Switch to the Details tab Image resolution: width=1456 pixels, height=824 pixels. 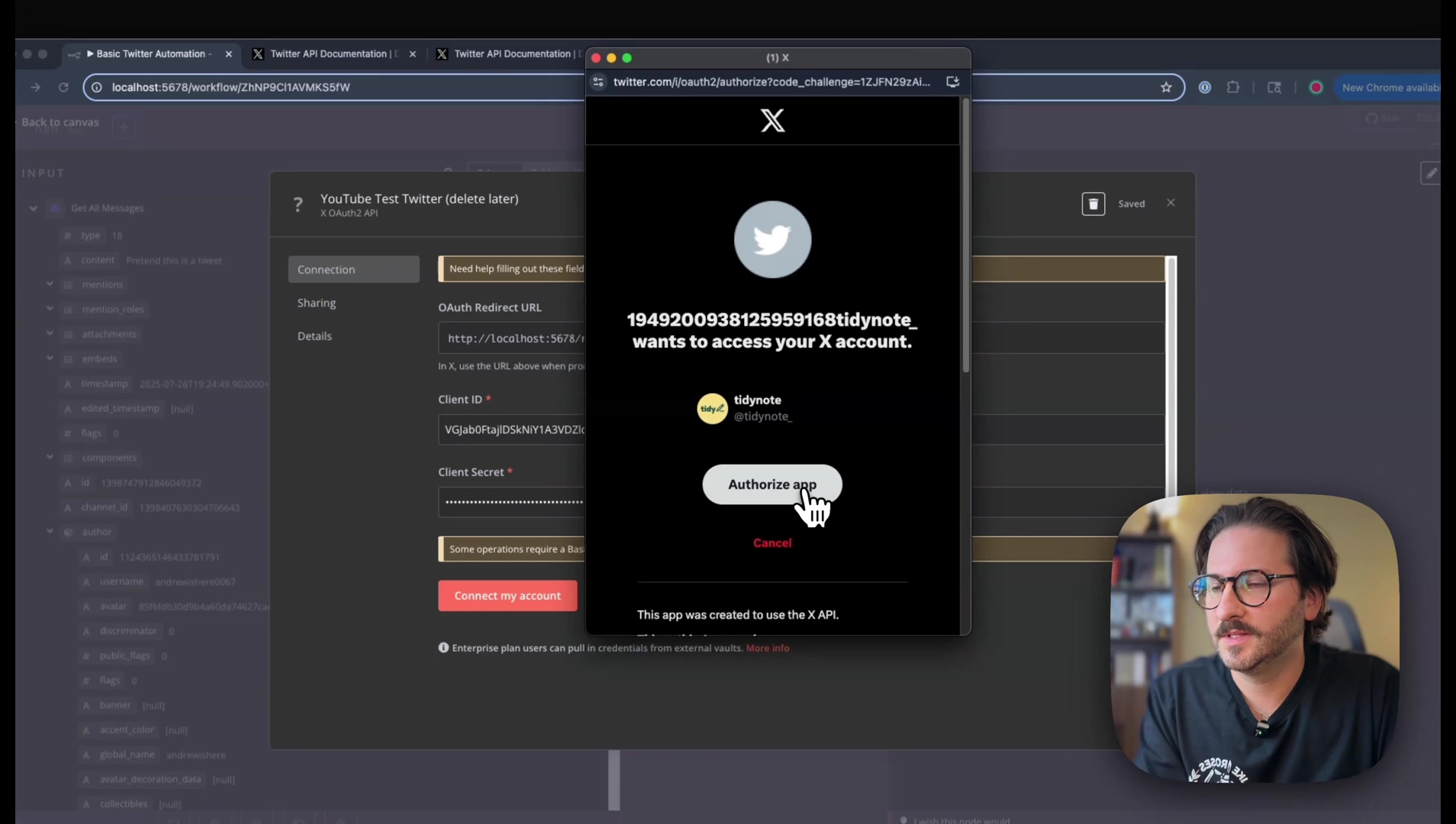[x=314, y=336]
